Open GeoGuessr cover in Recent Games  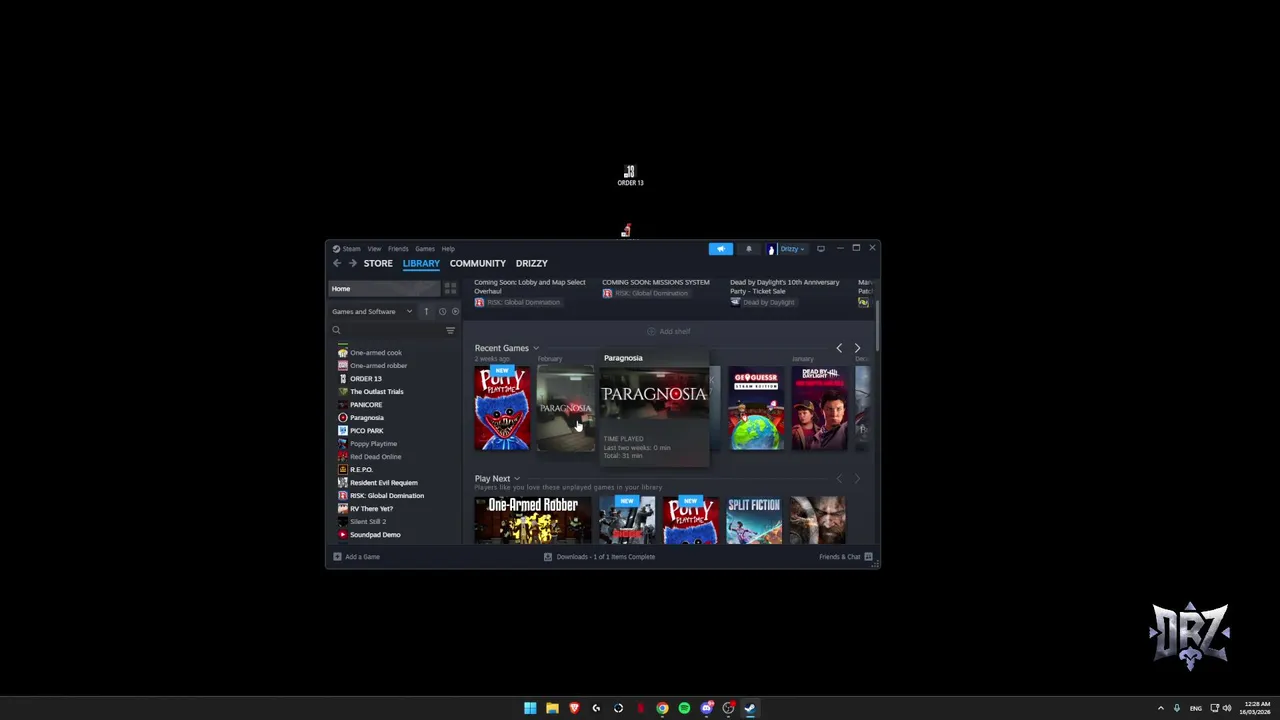(x=756, y=408)
